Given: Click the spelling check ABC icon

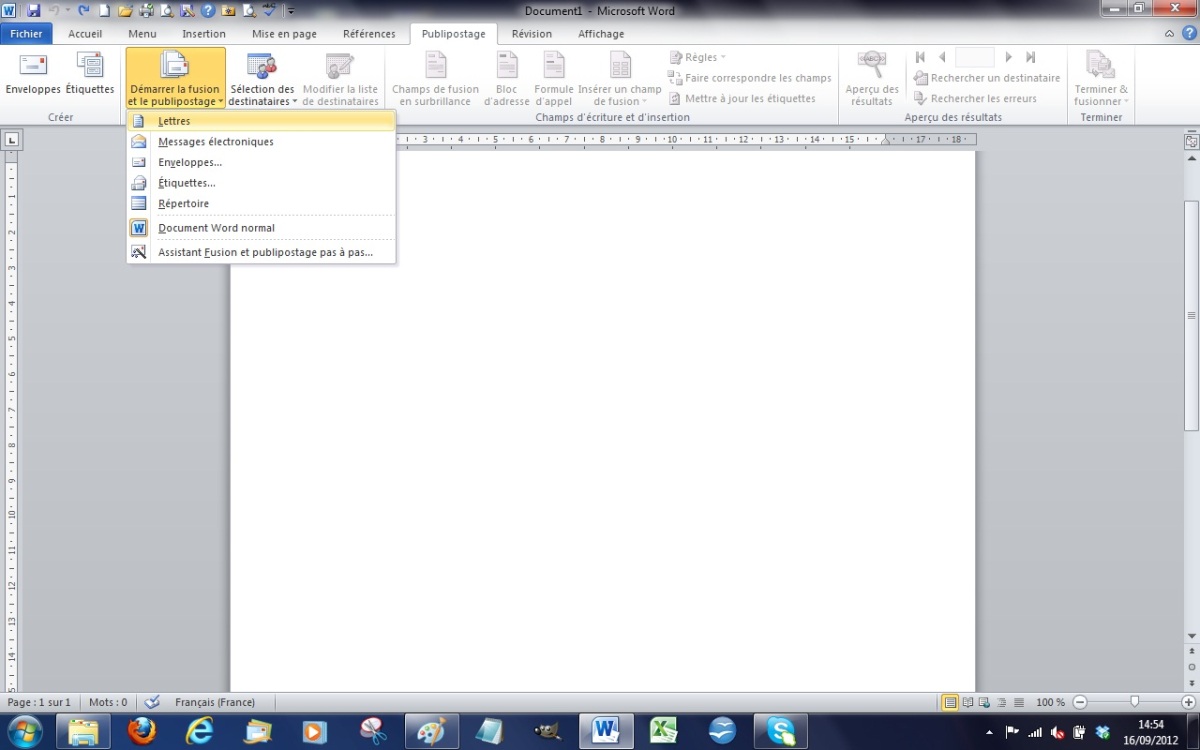Looking at the screenshot, I should pos(269,11).
